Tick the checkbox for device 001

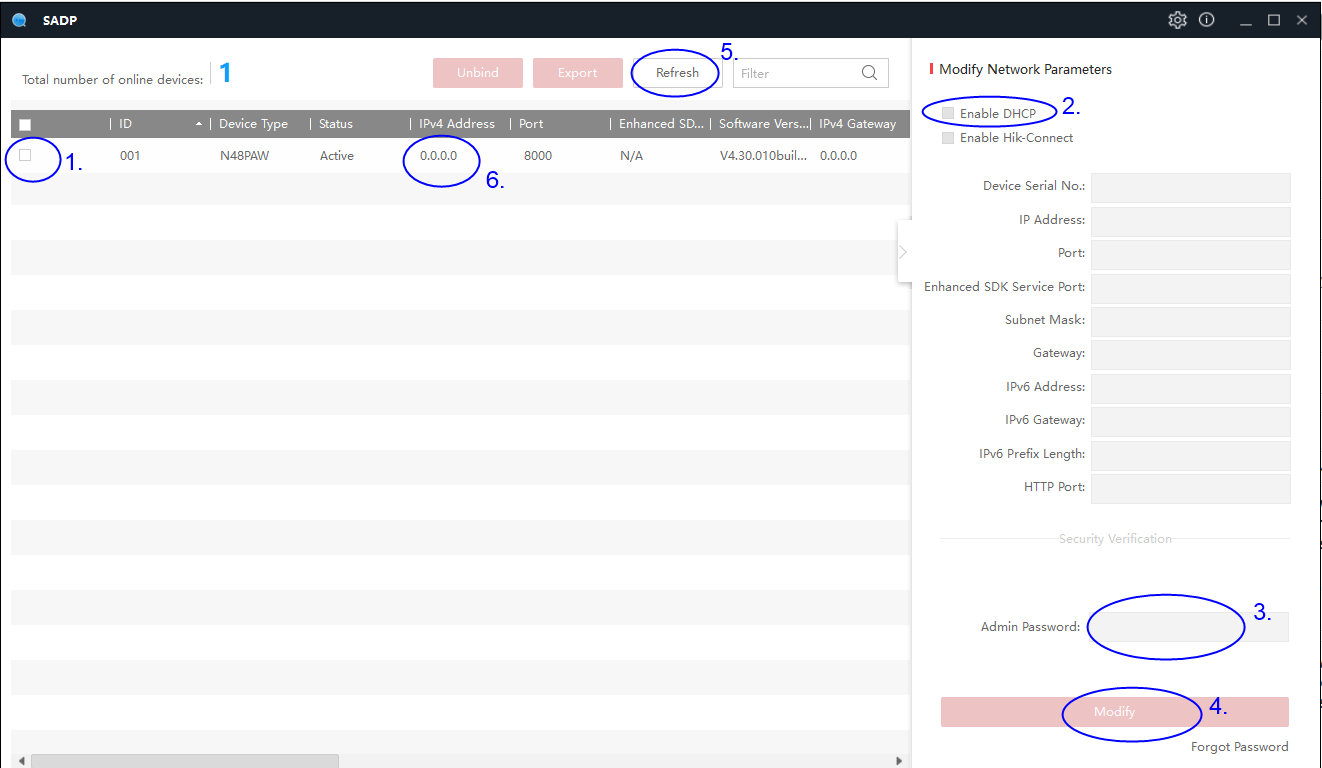[26, 155]
